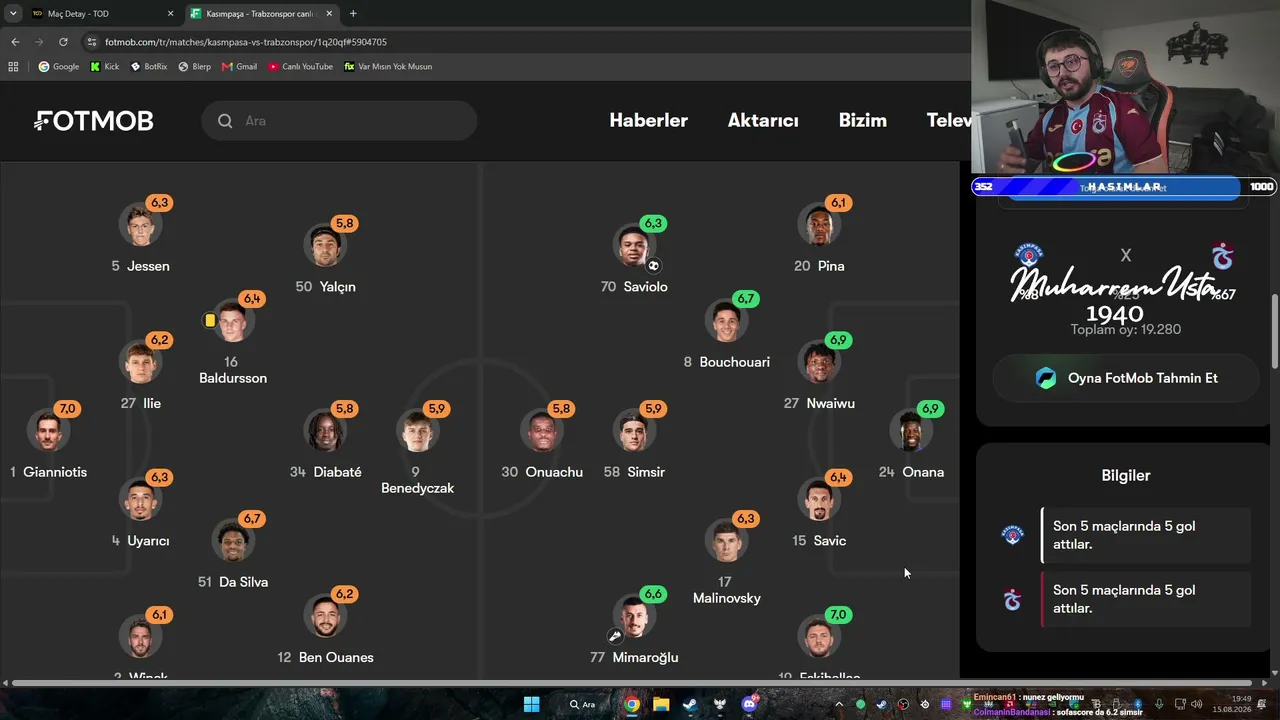Click the yellow card icon beside Baldursson
Screen dimensions: 1280x720
(209, 320)
